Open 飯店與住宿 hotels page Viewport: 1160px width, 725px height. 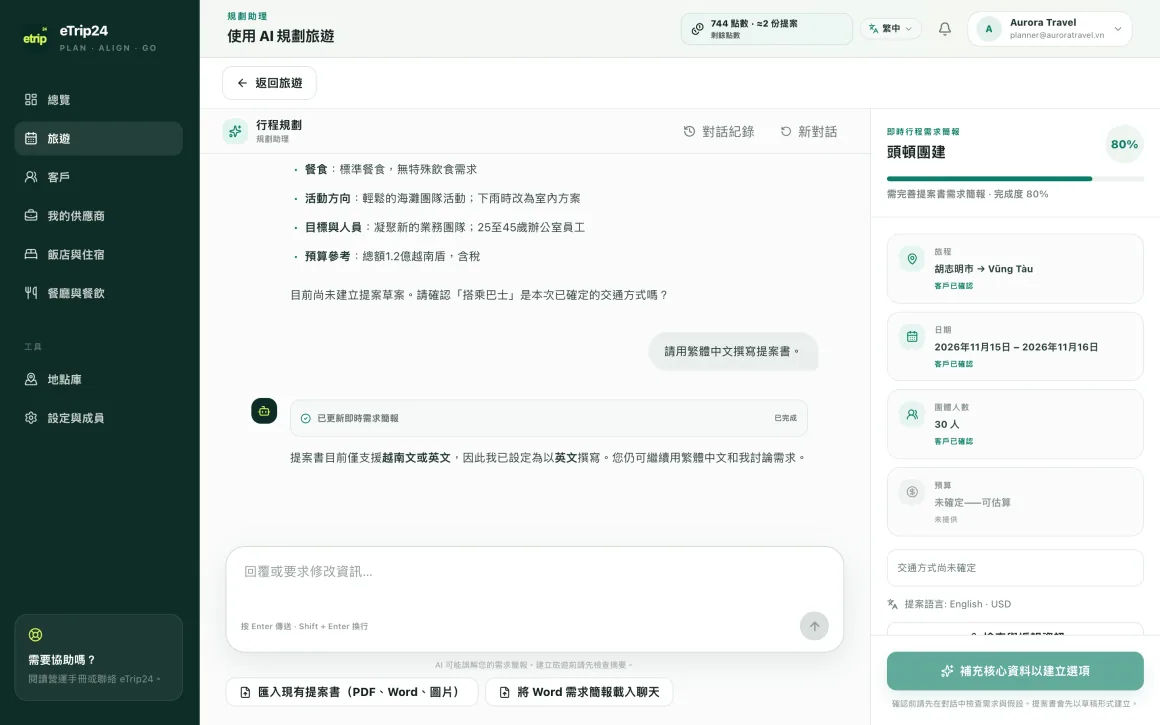point(98,254)
